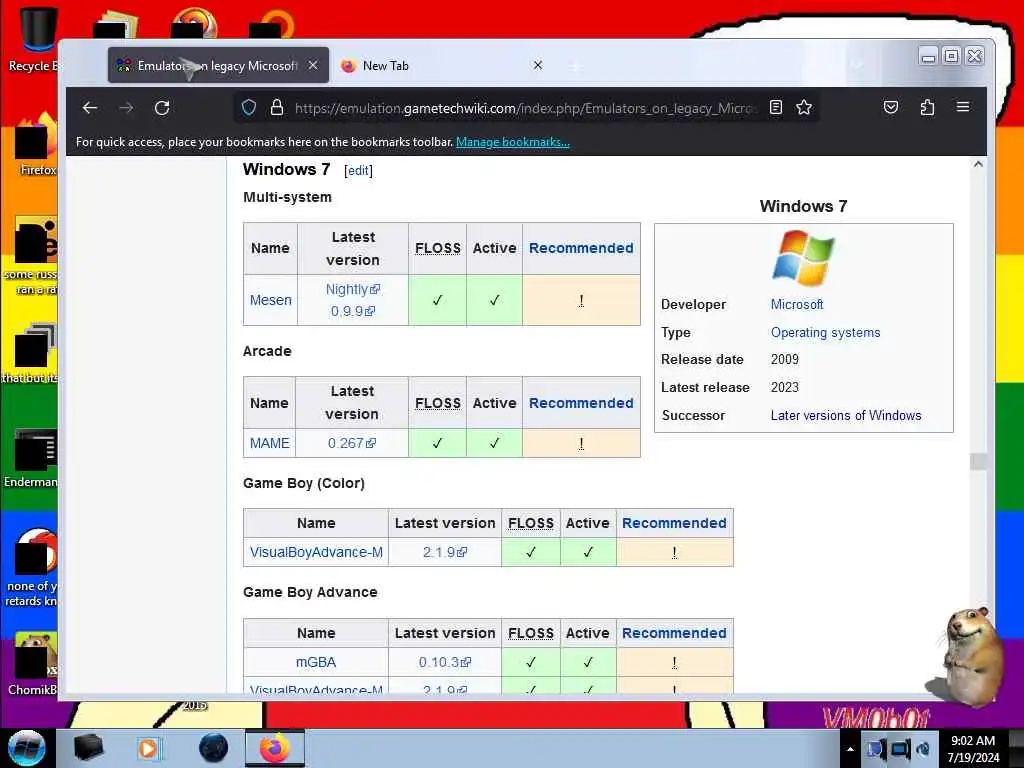Viewport: 1024px width, 768px height.
Task: Click Recommended header in Game Boy (Color) table
Action: pyautogui.click(x=674, y=523)
